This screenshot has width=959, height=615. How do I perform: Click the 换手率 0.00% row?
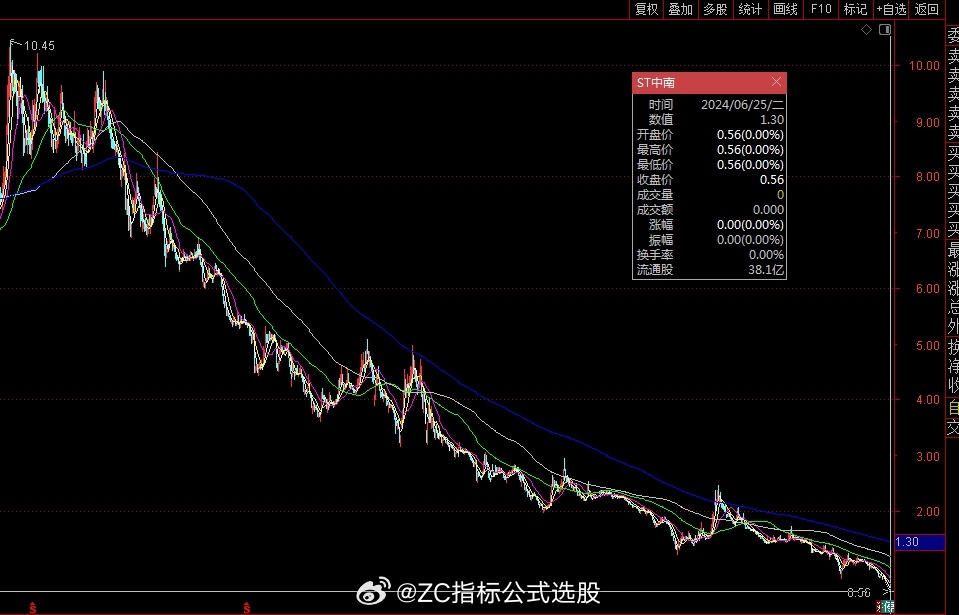point(709,255)
